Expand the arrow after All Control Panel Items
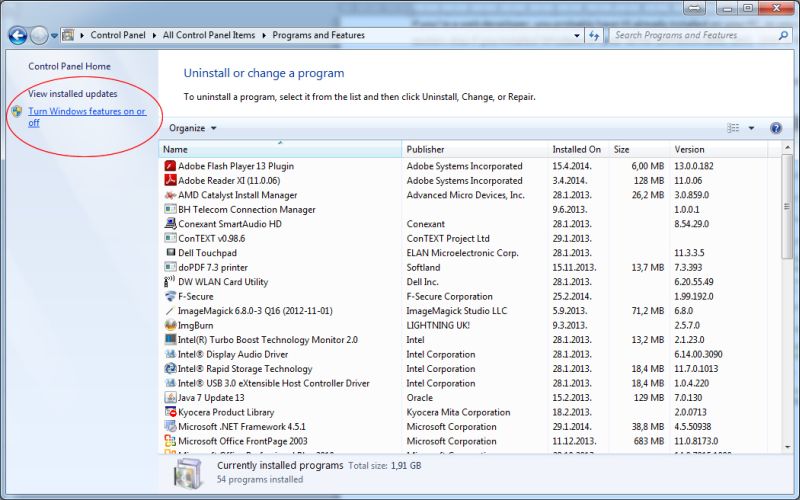The width and height of the screenshot is (800, 500). click(x=264, y=35)
